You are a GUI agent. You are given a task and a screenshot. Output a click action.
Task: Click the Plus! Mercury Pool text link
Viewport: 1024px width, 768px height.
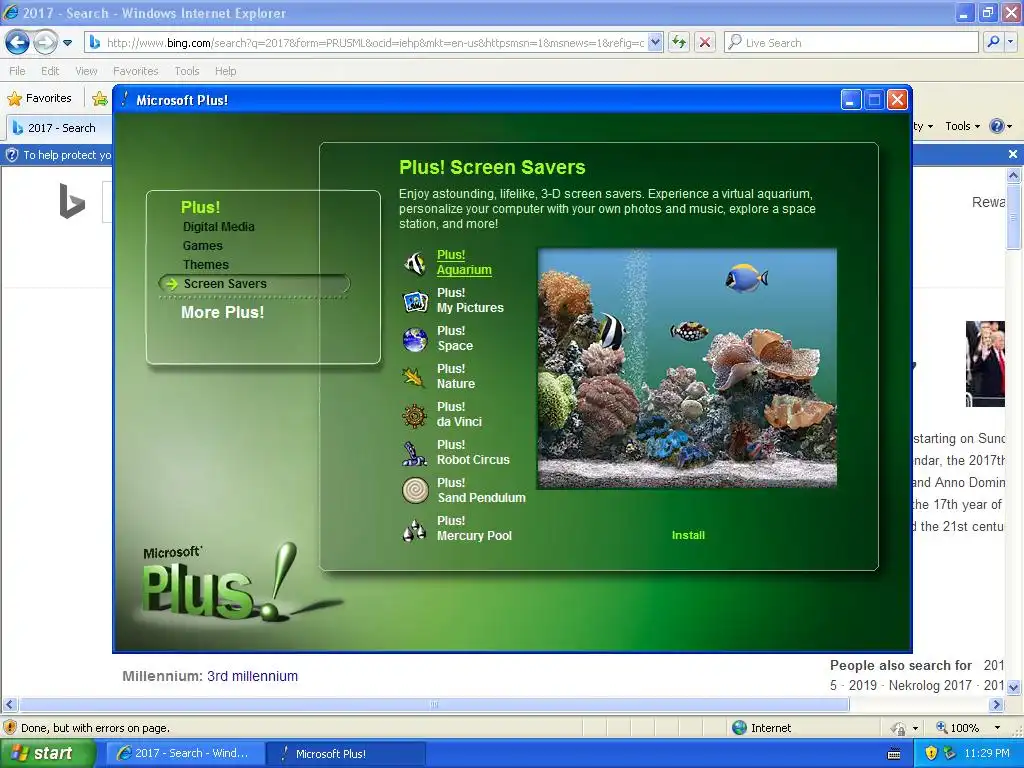tap(474, 528)
